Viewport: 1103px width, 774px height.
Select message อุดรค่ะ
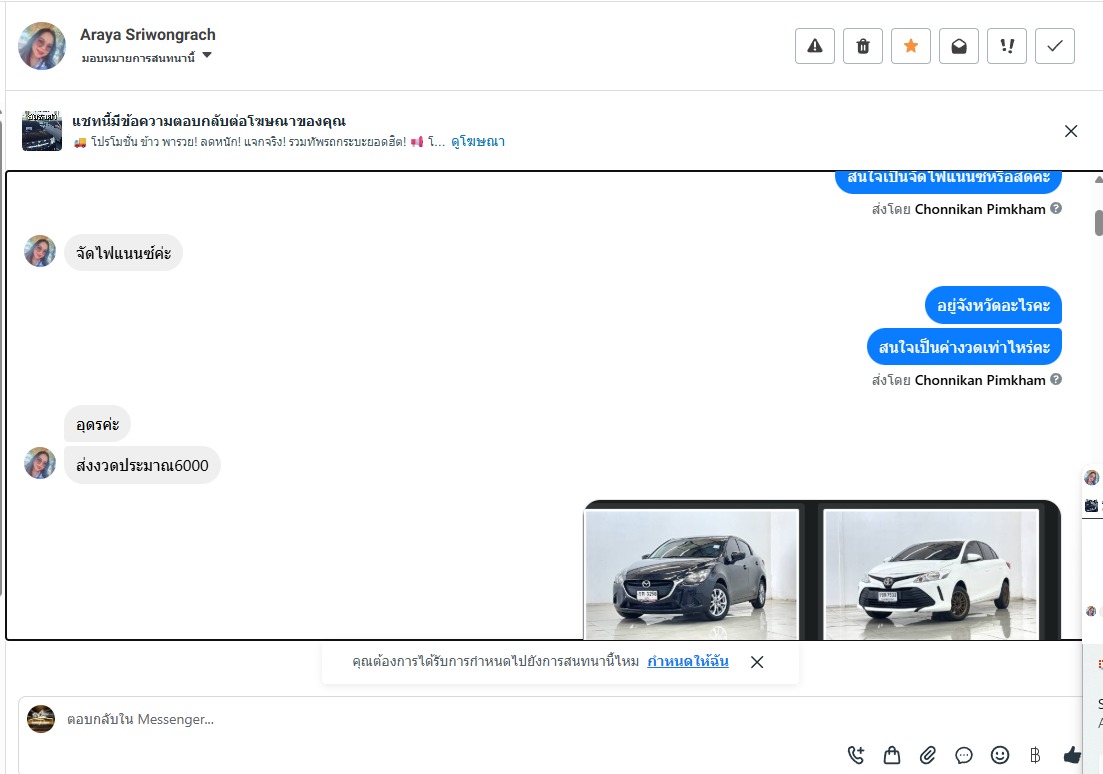tap(98, 424)
